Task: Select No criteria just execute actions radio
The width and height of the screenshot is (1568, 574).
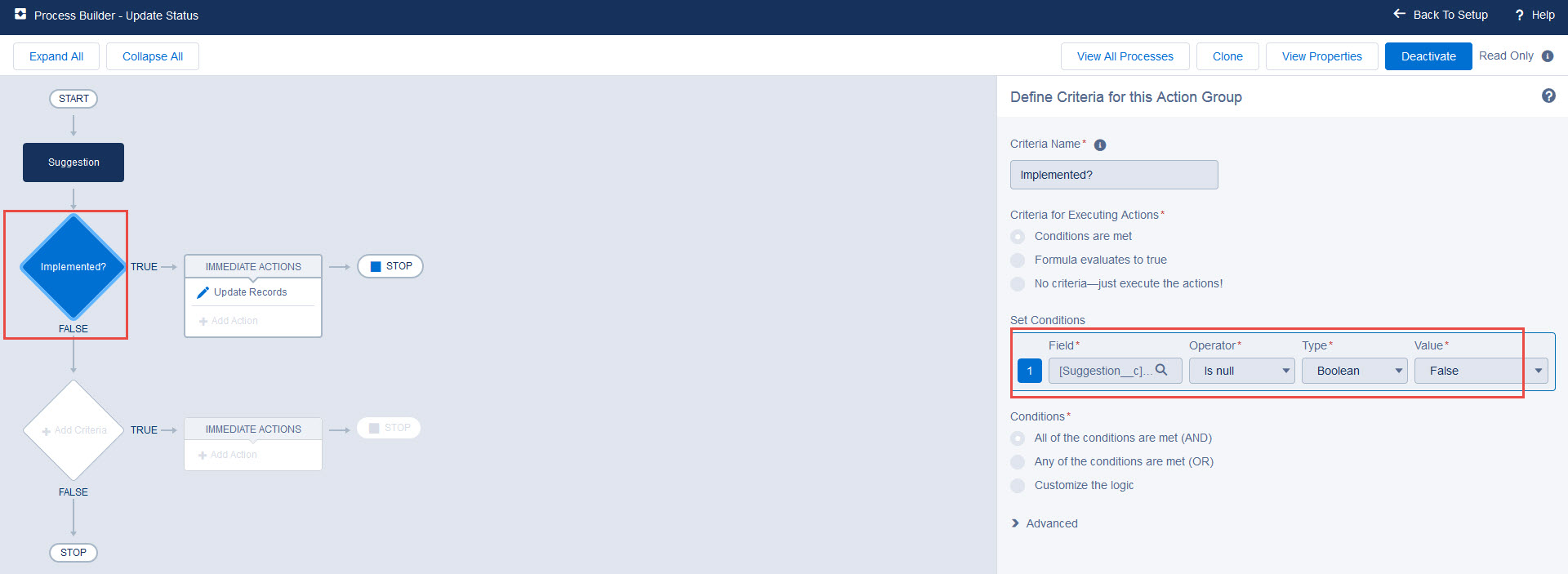Action: click(1018, 284)
